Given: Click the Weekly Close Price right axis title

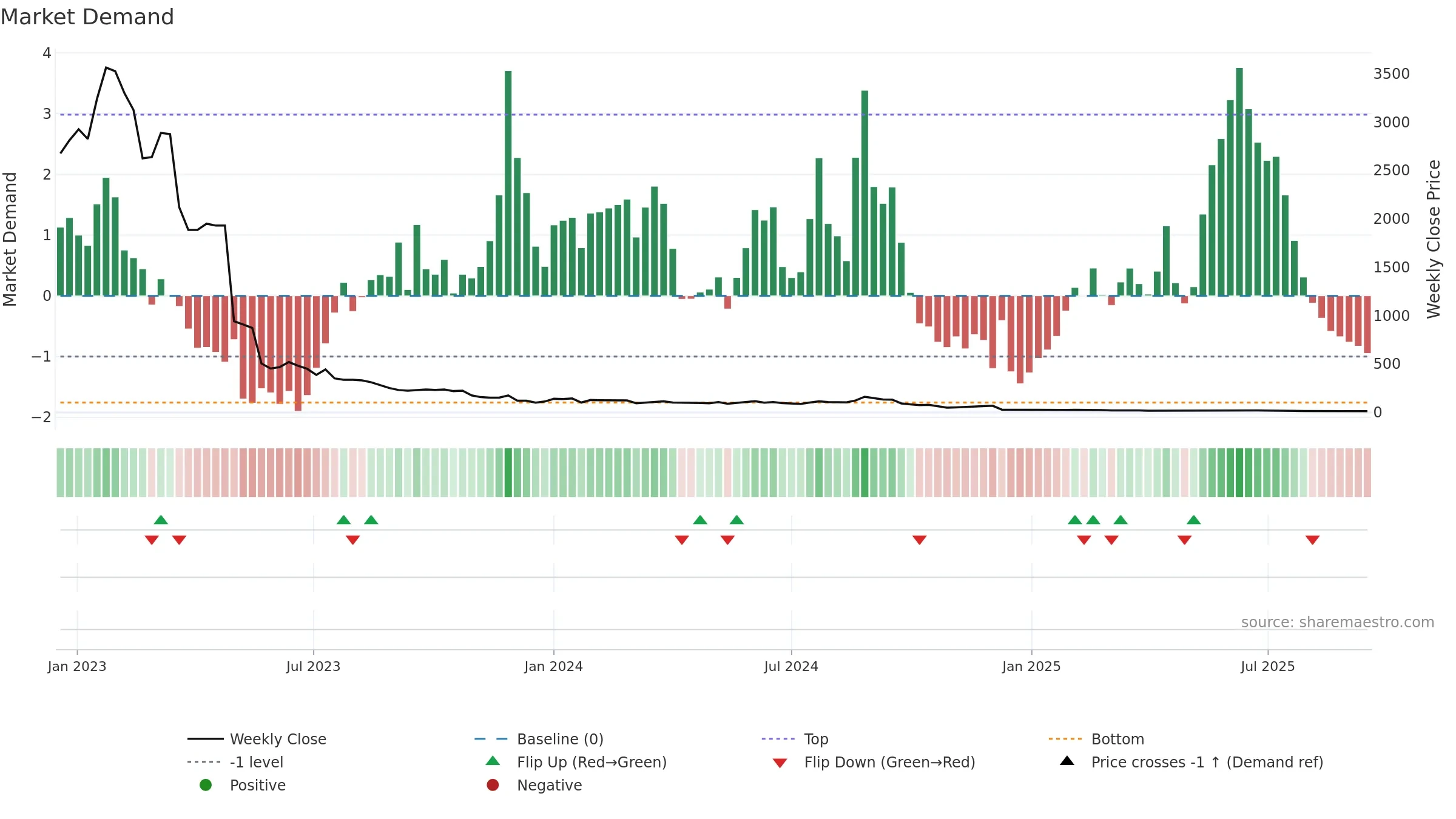Looking at the screenshot, I should pos(1434,239).
